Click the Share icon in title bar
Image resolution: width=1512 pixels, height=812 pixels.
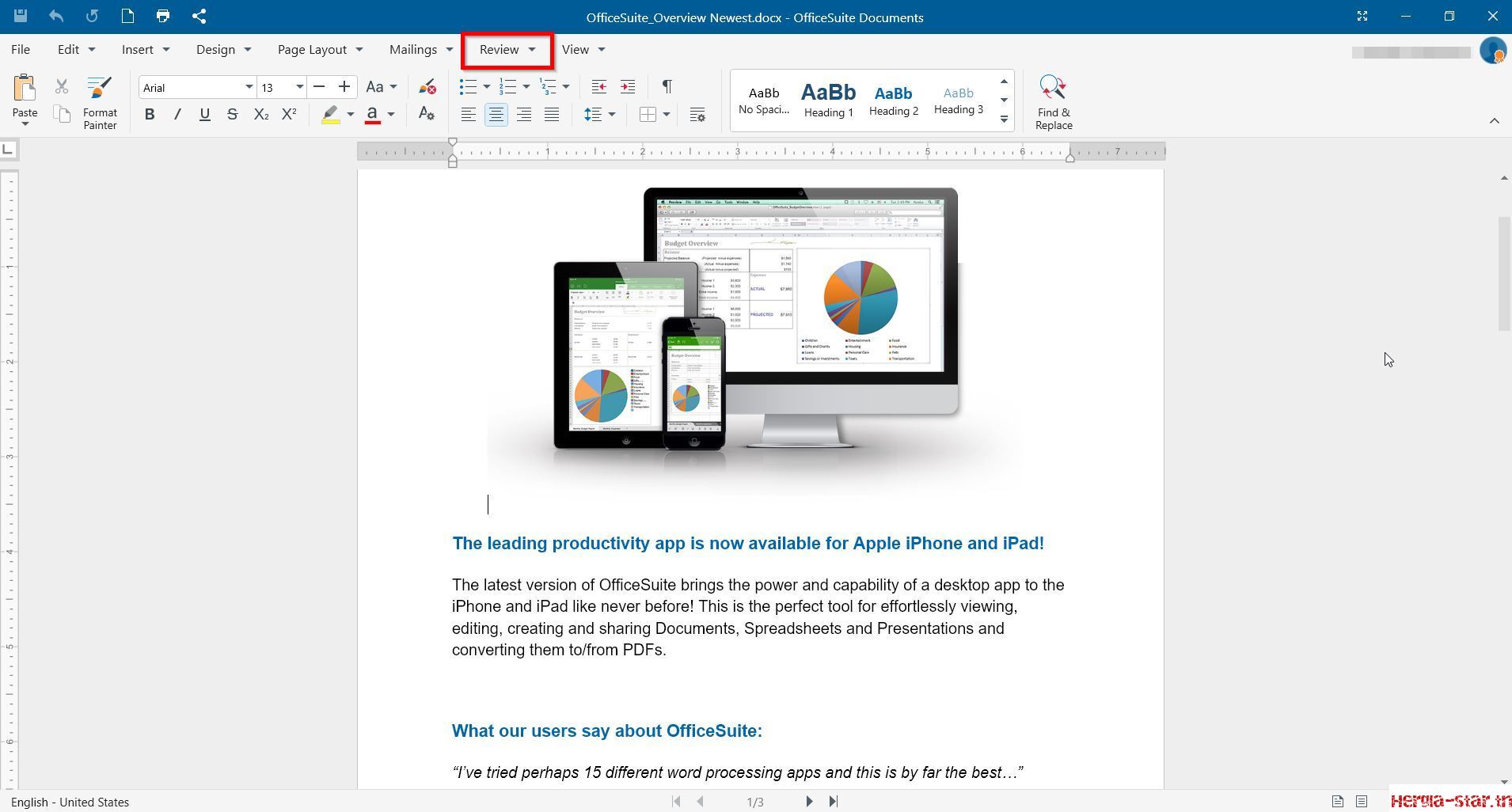[x=199, y=16]
